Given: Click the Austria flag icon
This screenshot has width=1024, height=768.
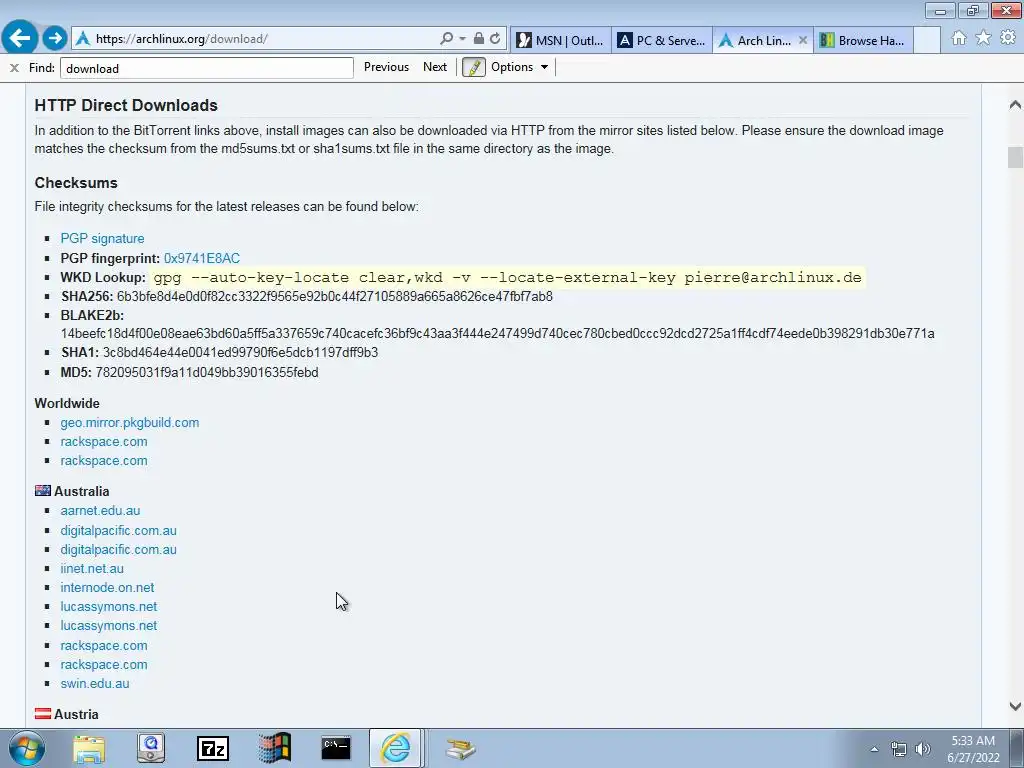Looking at the screenshot, I should point(42,714).
